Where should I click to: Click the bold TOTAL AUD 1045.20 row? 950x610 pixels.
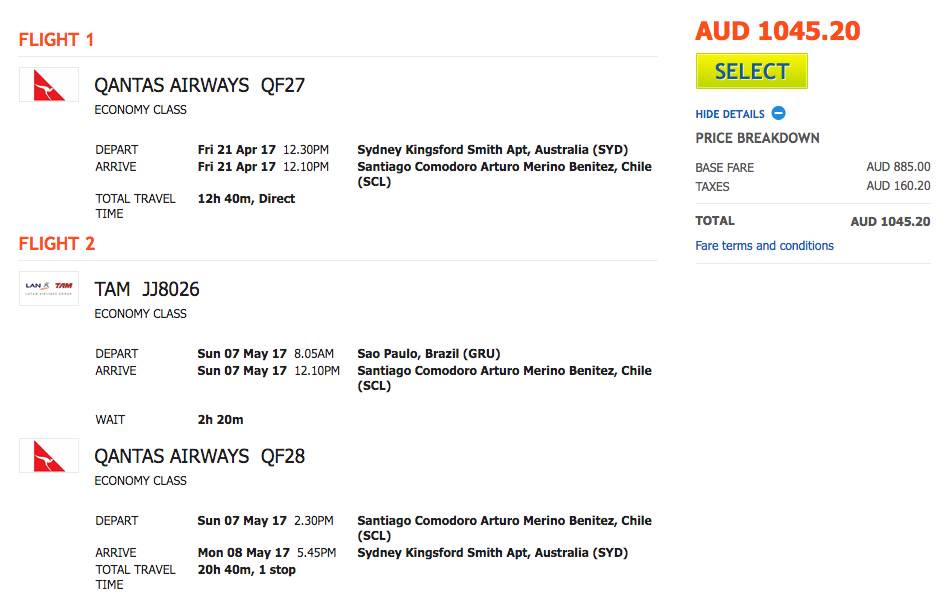click(812, 221)
